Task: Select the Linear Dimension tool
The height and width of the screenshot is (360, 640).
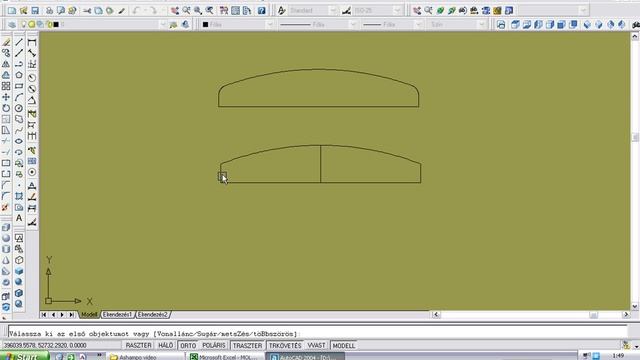Action: click(32, 42)
